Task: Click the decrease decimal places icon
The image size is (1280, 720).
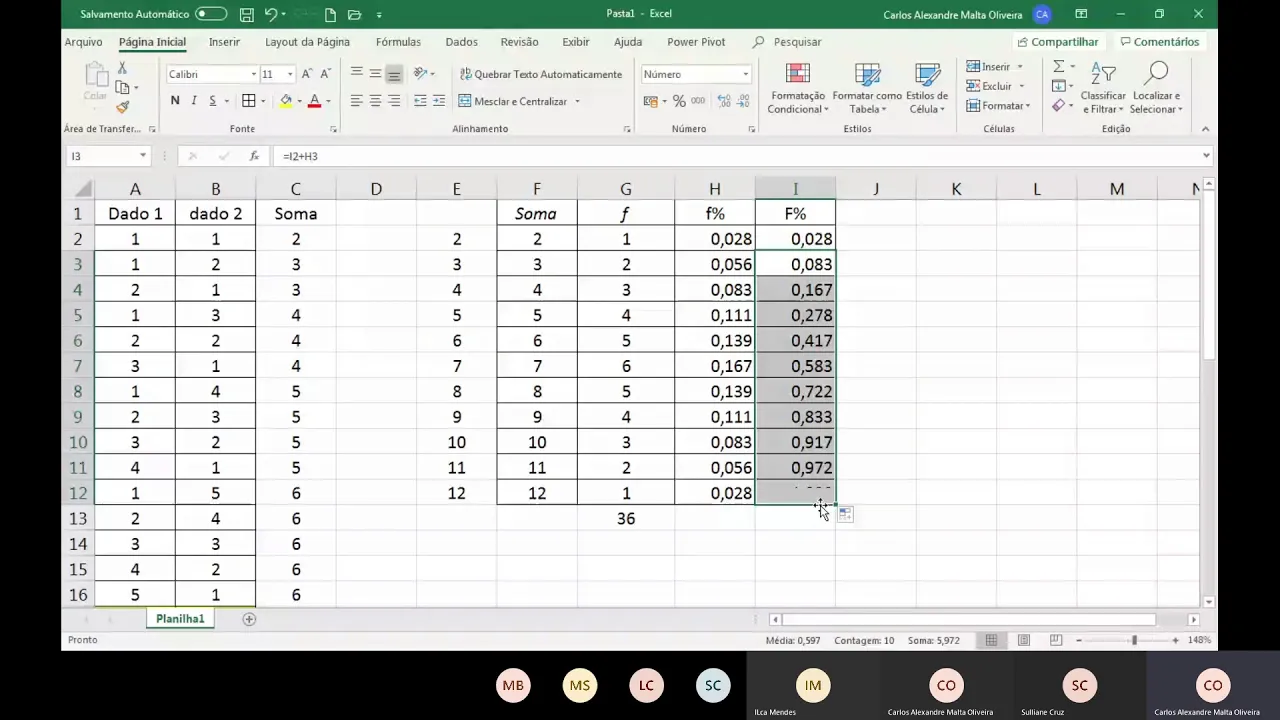Action: 741,101
